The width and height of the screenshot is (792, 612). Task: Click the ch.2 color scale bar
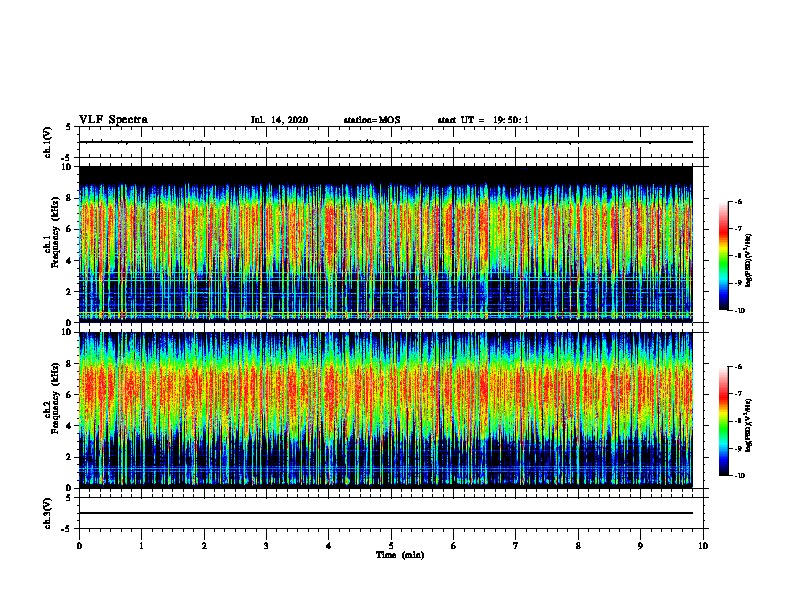724,421
